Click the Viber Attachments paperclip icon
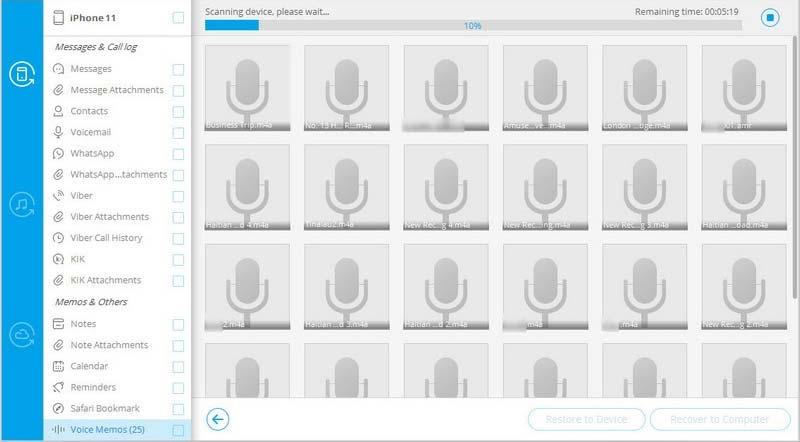Viewport: 800px width, 442px height. [59, 217]
